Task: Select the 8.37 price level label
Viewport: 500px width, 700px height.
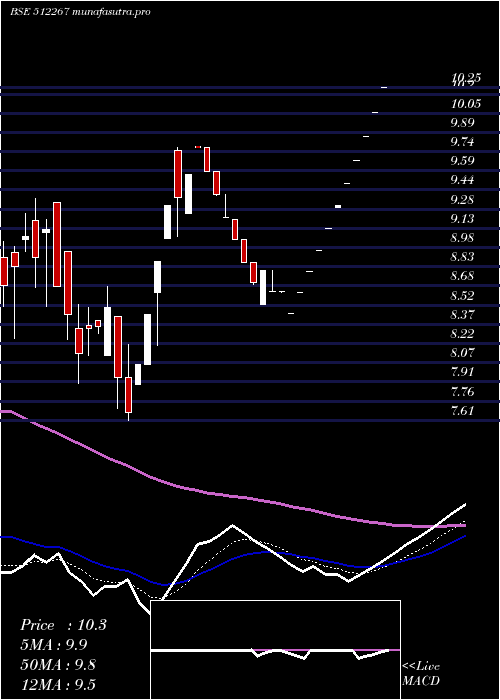Action: (x=462, y=315)
